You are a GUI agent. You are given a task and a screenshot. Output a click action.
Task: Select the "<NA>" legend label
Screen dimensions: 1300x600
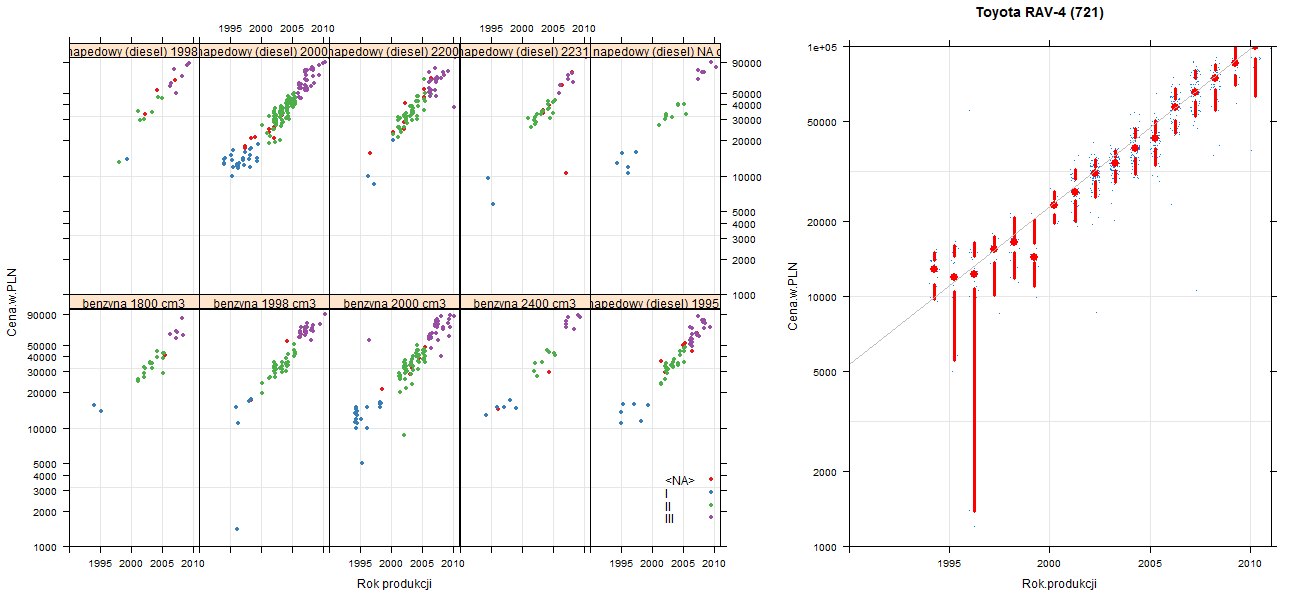pyautogui.click(x=680, y=481)
